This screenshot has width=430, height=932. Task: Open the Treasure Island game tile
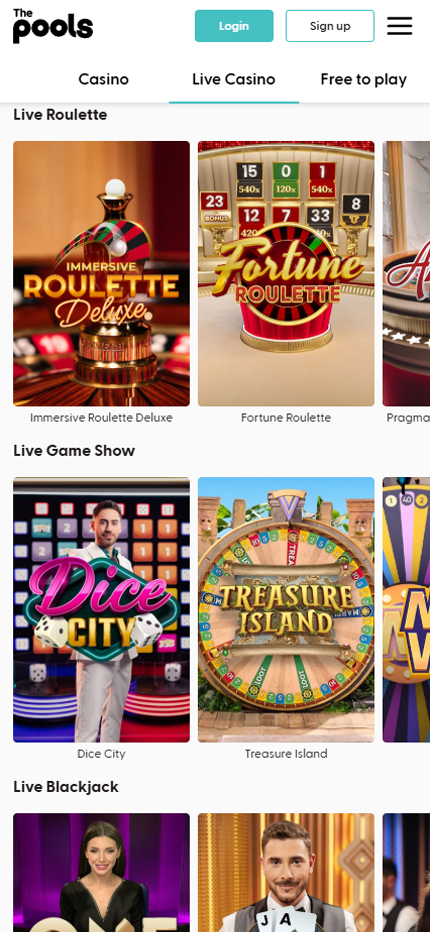click(x=286, y=610)
